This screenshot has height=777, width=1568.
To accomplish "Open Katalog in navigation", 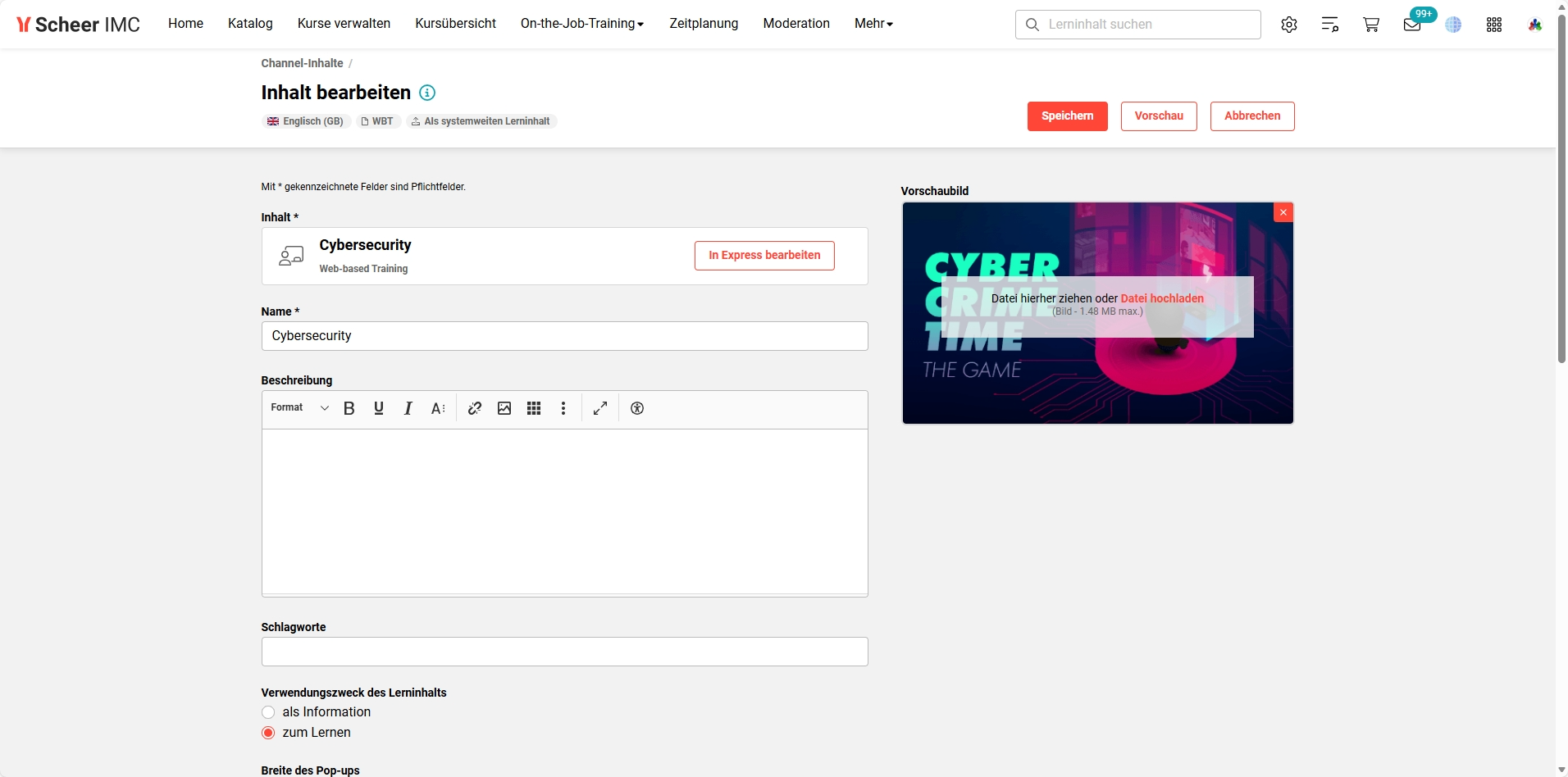I will point(250,24).
